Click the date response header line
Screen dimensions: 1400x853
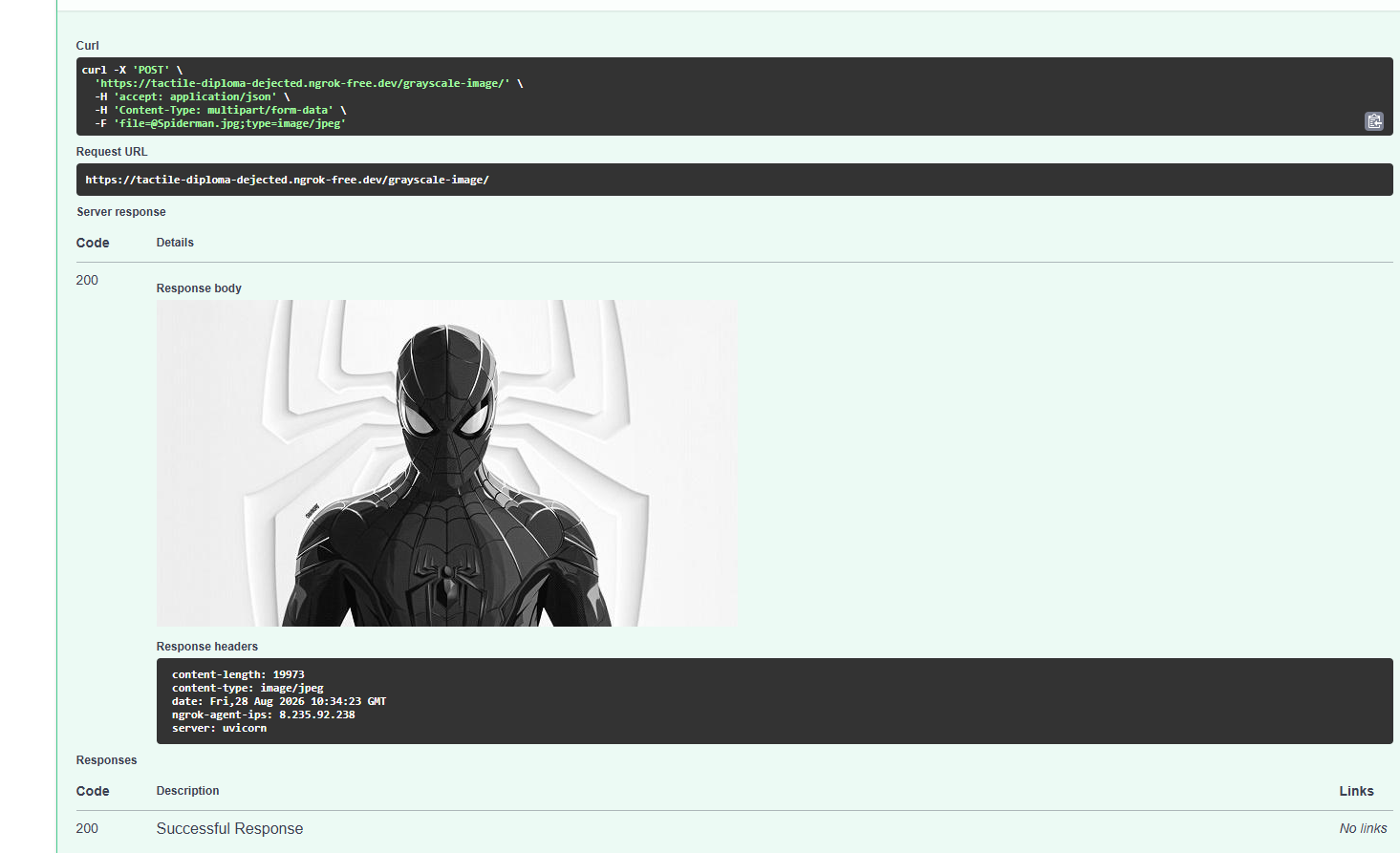[279, 701]
